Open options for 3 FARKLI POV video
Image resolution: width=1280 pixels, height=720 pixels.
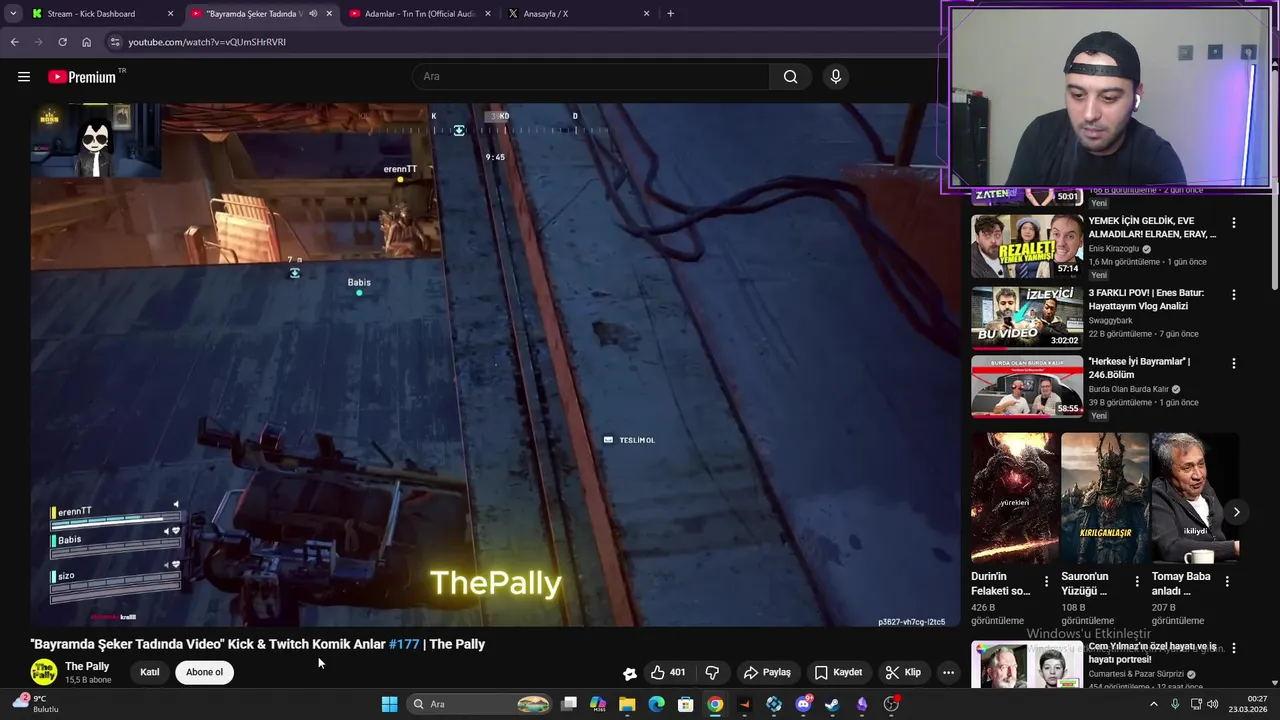point(1233,295)
